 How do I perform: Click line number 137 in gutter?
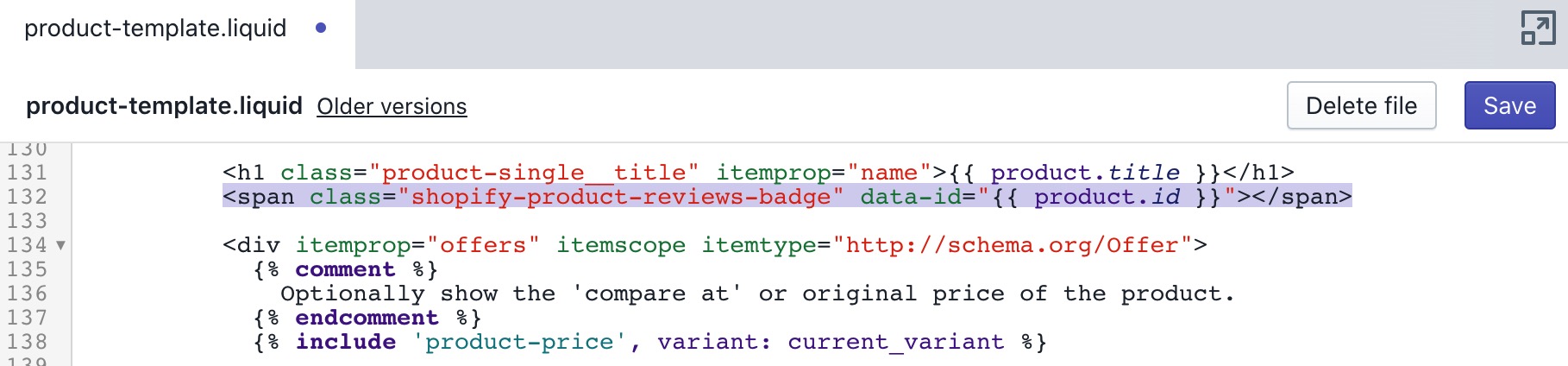coord(27,318)
